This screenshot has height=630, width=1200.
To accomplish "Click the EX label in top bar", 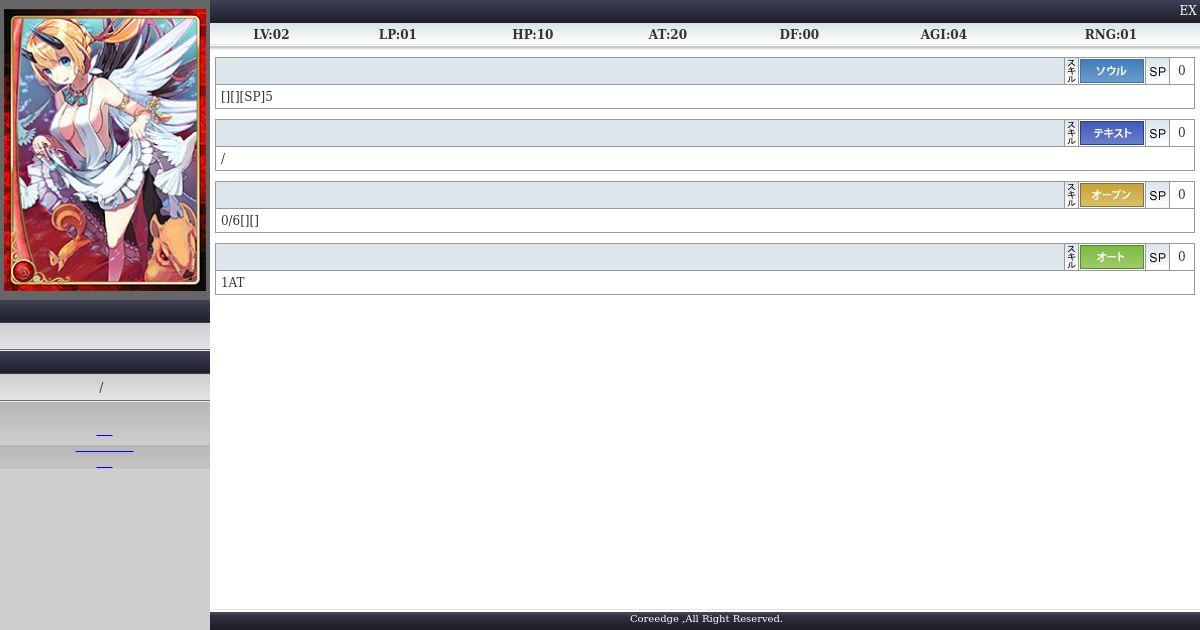I will (1188, 11).
